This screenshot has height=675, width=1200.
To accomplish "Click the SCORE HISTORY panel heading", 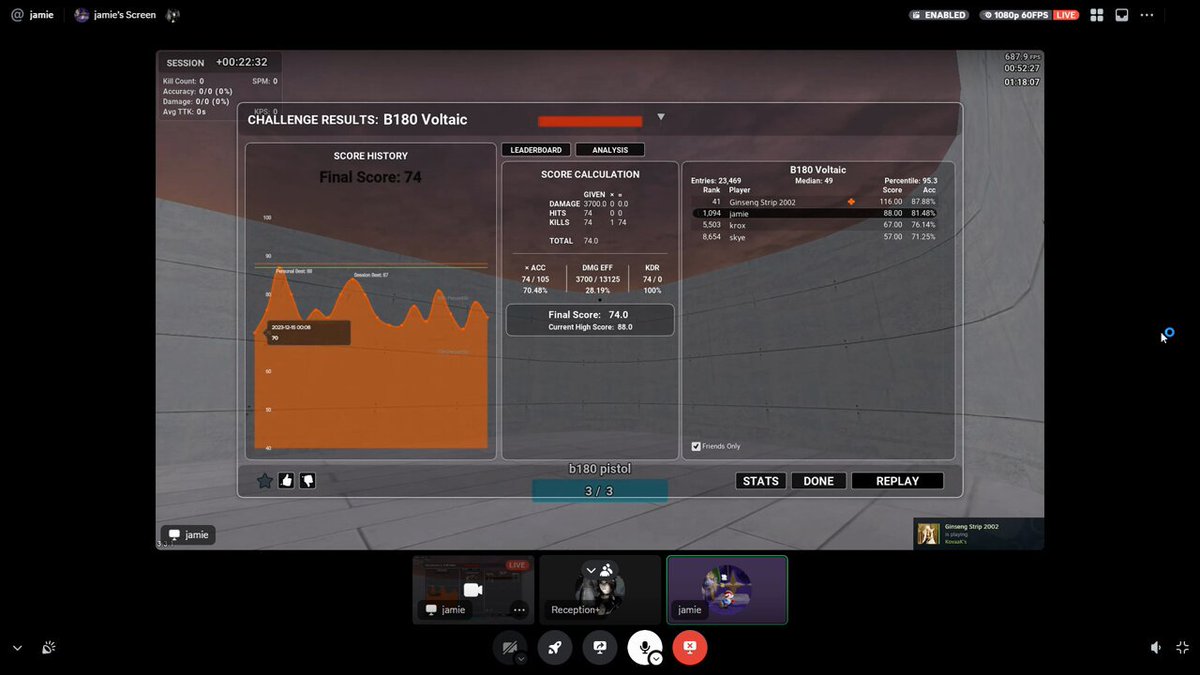I will click(x=371, y=156).
